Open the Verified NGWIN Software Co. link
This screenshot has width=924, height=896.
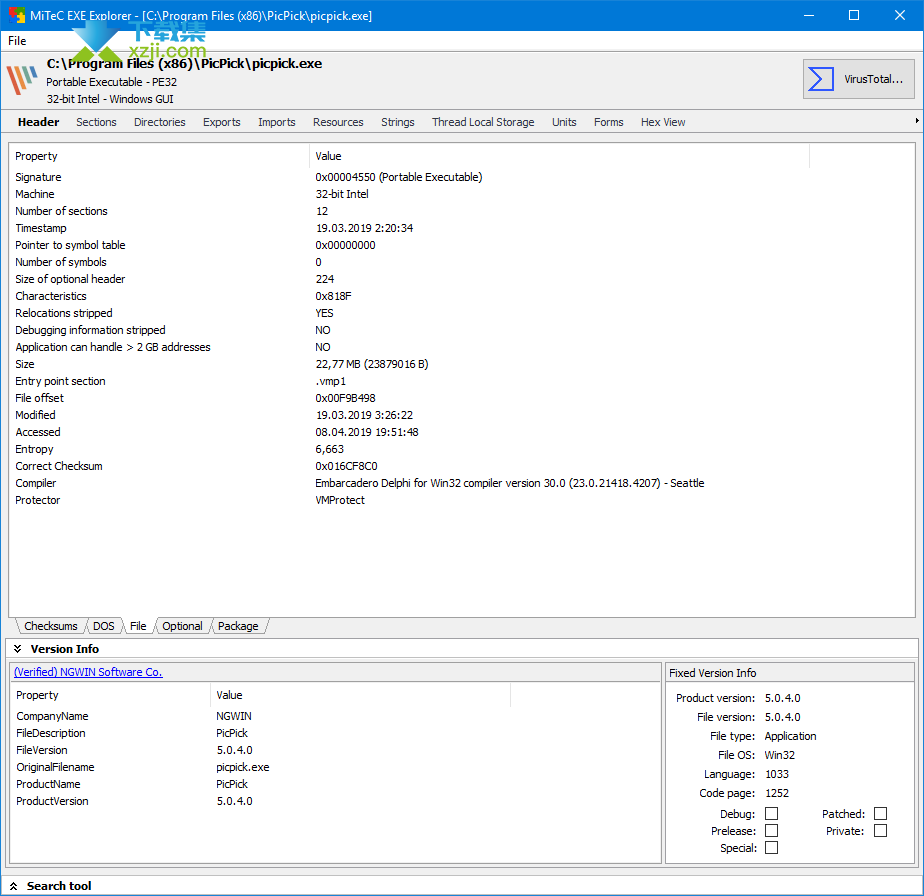point(88,672)
